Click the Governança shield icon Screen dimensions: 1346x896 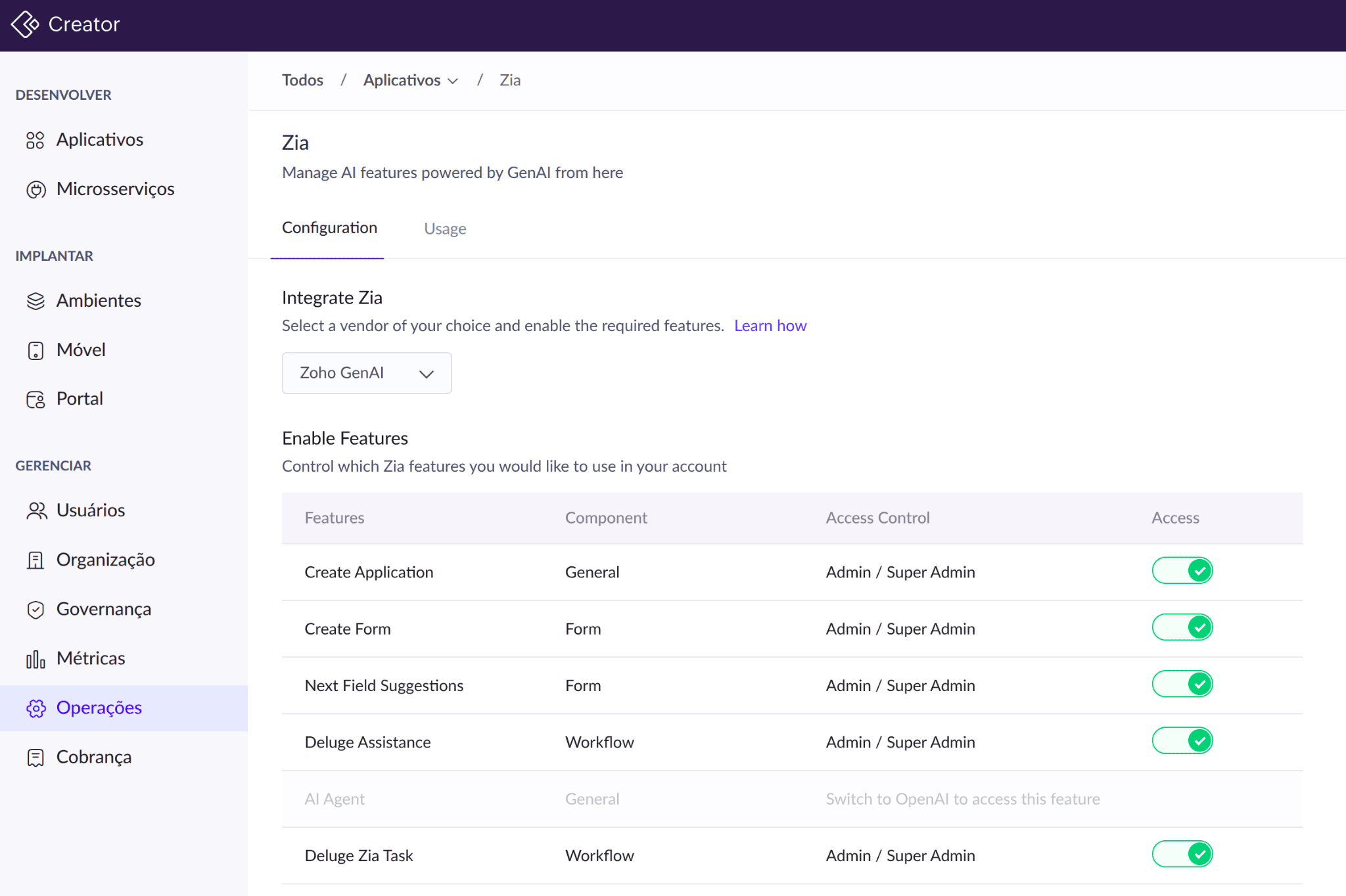coord(35,610)
